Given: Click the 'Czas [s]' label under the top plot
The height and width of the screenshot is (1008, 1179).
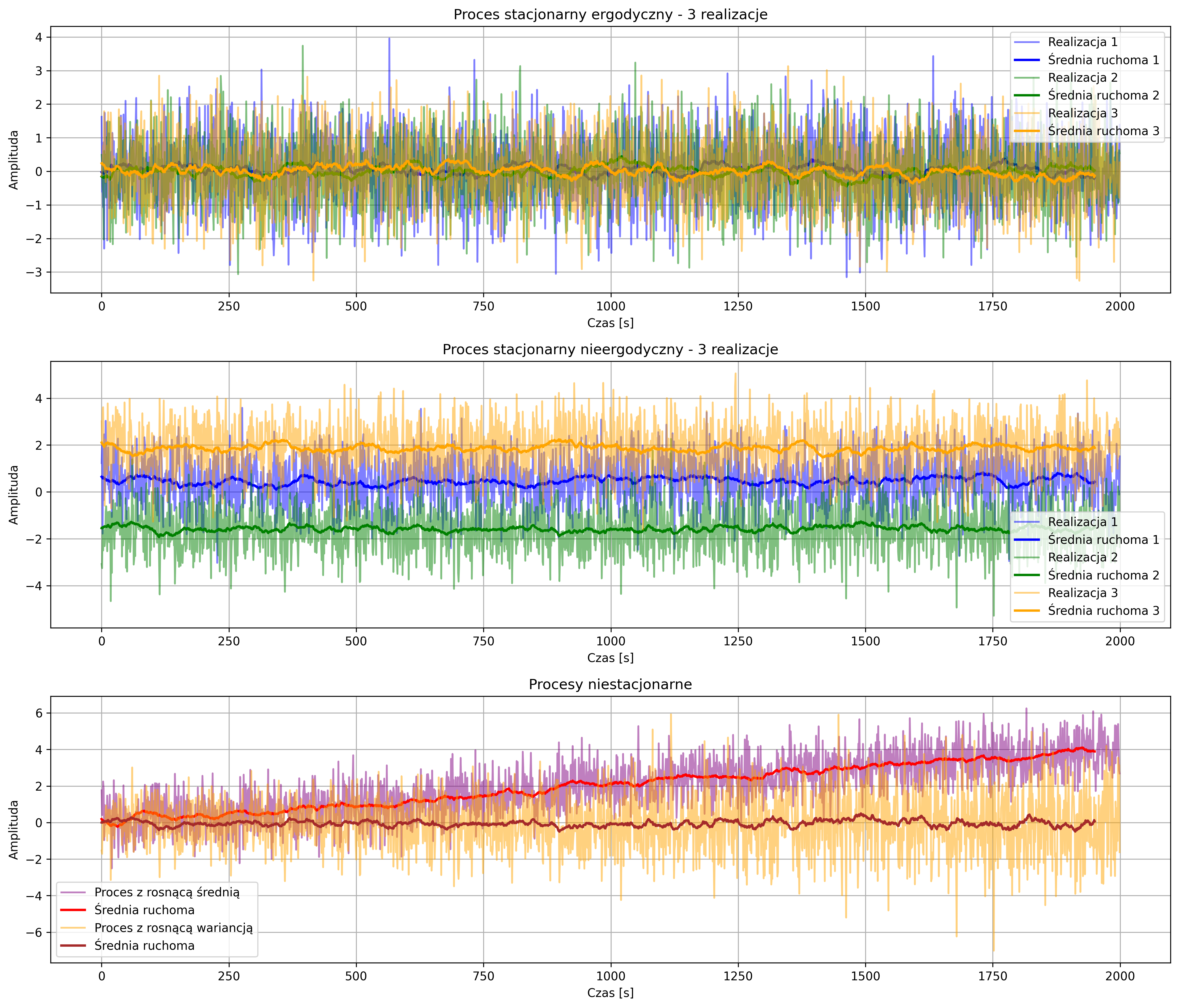Looking at the screenshot, I should pos(610,323).
